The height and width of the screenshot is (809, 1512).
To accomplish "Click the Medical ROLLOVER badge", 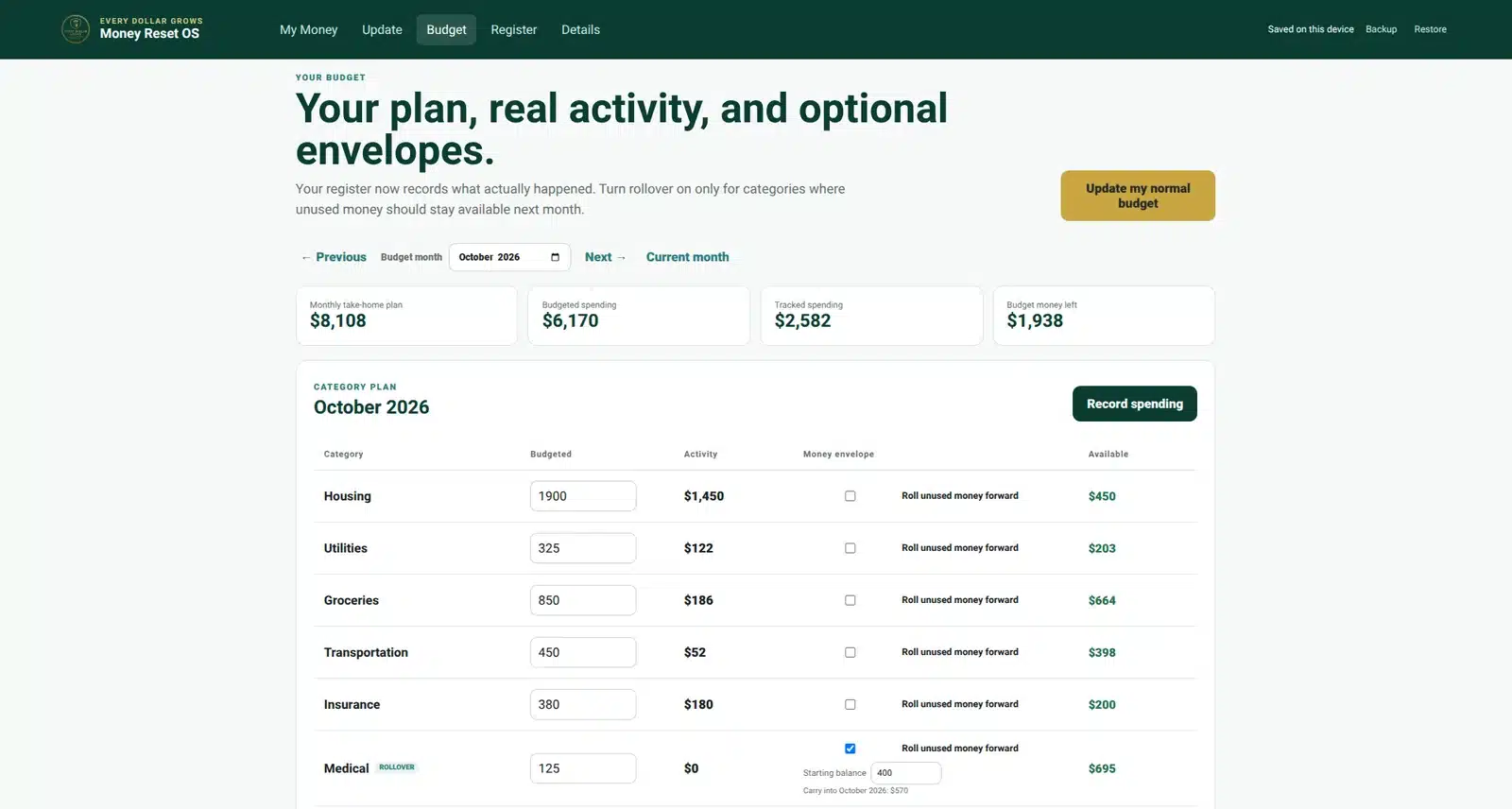I will [397, 767].
